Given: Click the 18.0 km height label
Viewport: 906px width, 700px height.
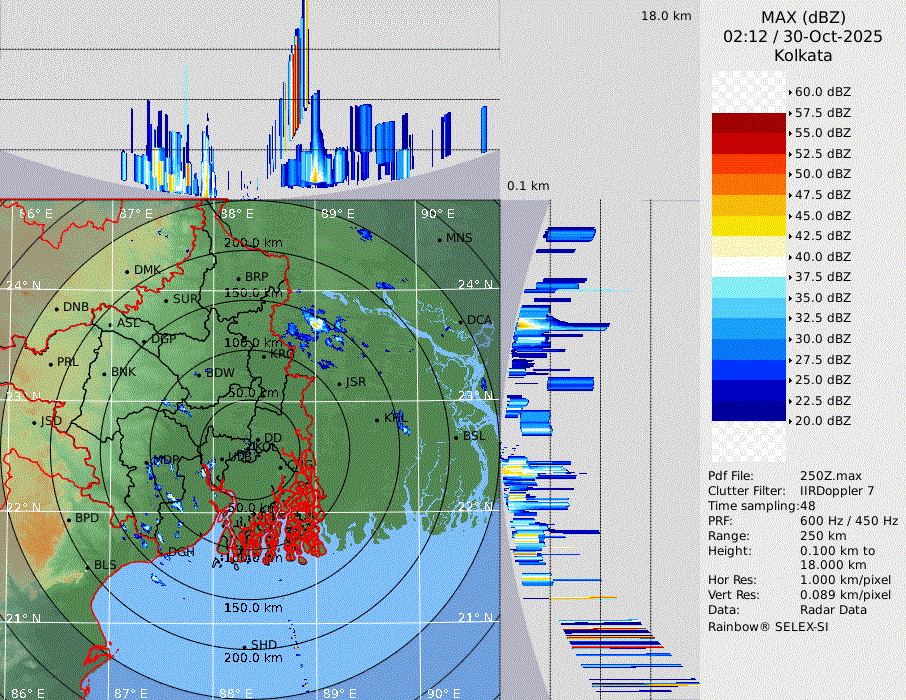Looking at the screenshot, I should pos(666,16).
